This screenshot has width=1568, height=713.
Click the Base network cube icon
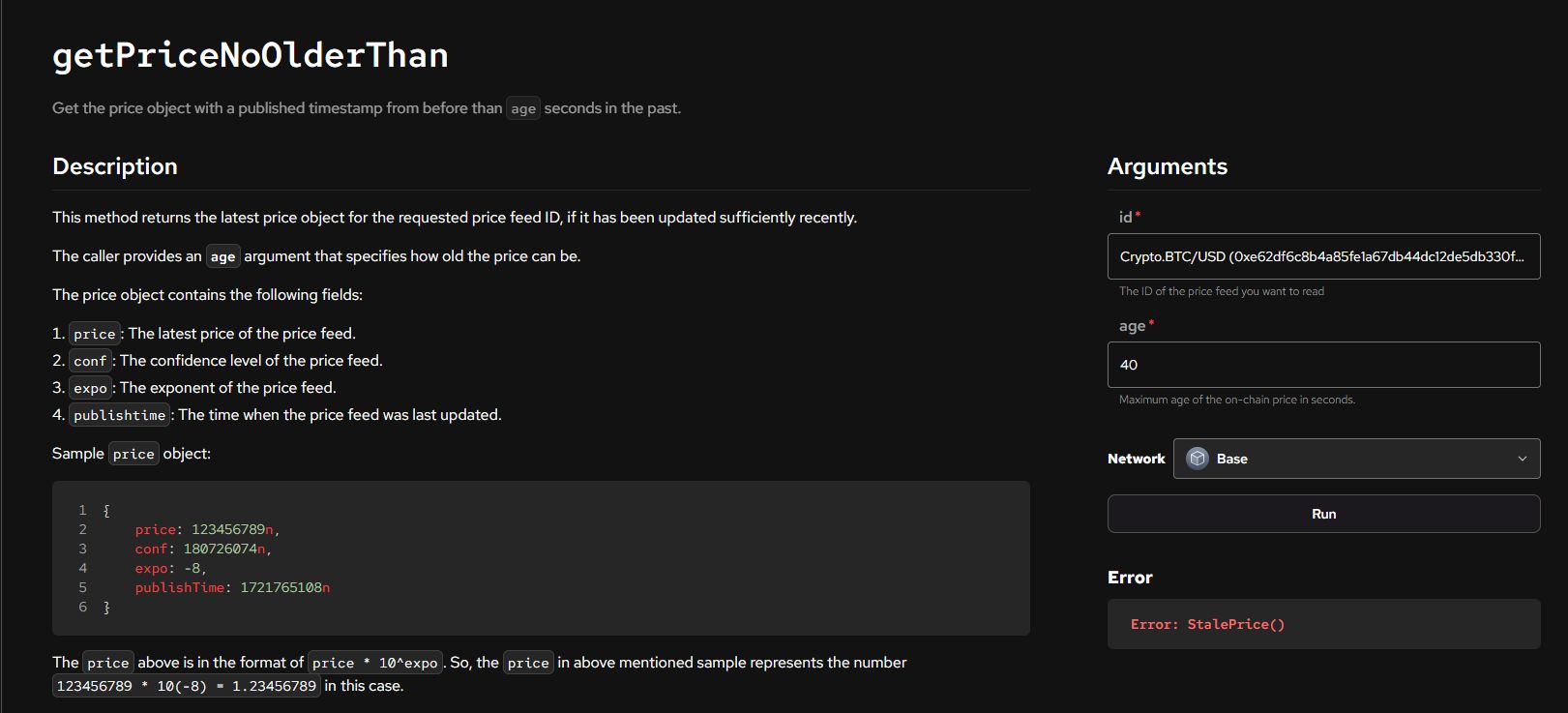click(1198, 459)
